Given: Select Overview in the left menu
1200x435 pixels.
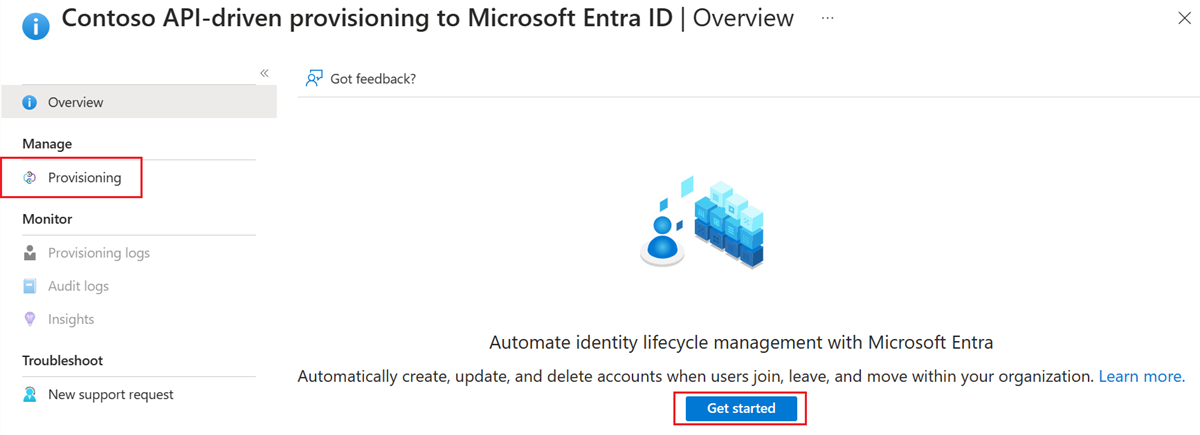Looking at the screenshot, I should pos(75,102).
